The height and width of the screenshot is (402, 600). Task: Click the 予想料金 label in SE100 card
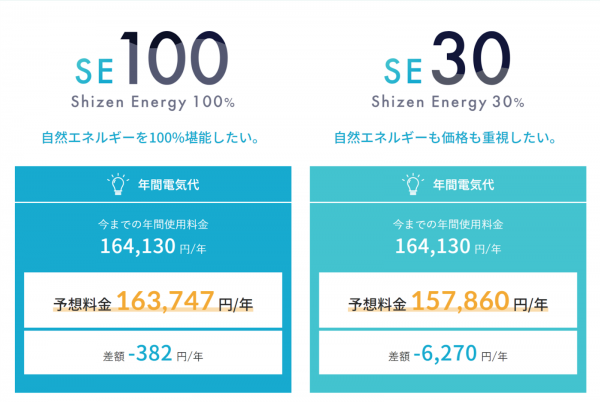[83, 304]
